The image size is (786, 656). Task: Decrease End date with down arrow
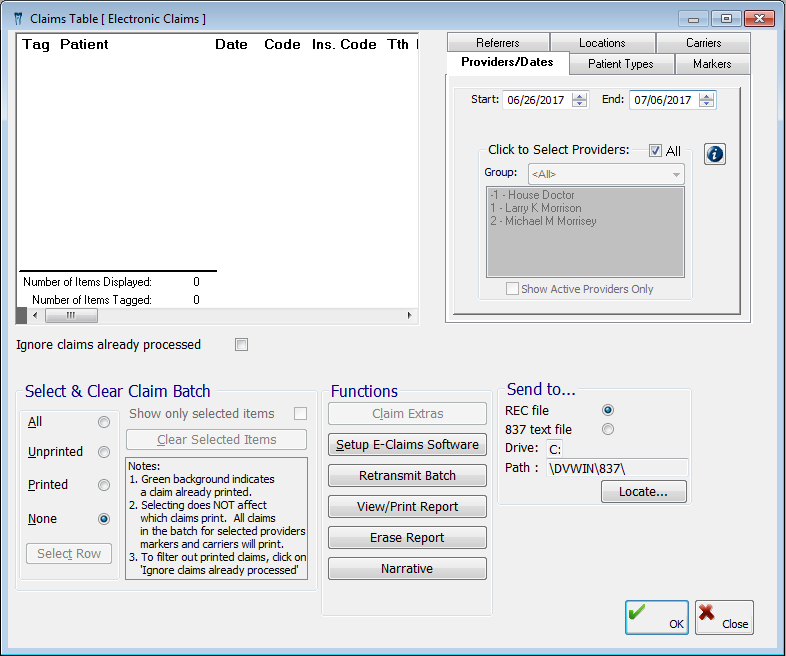(x=707, y=104)
